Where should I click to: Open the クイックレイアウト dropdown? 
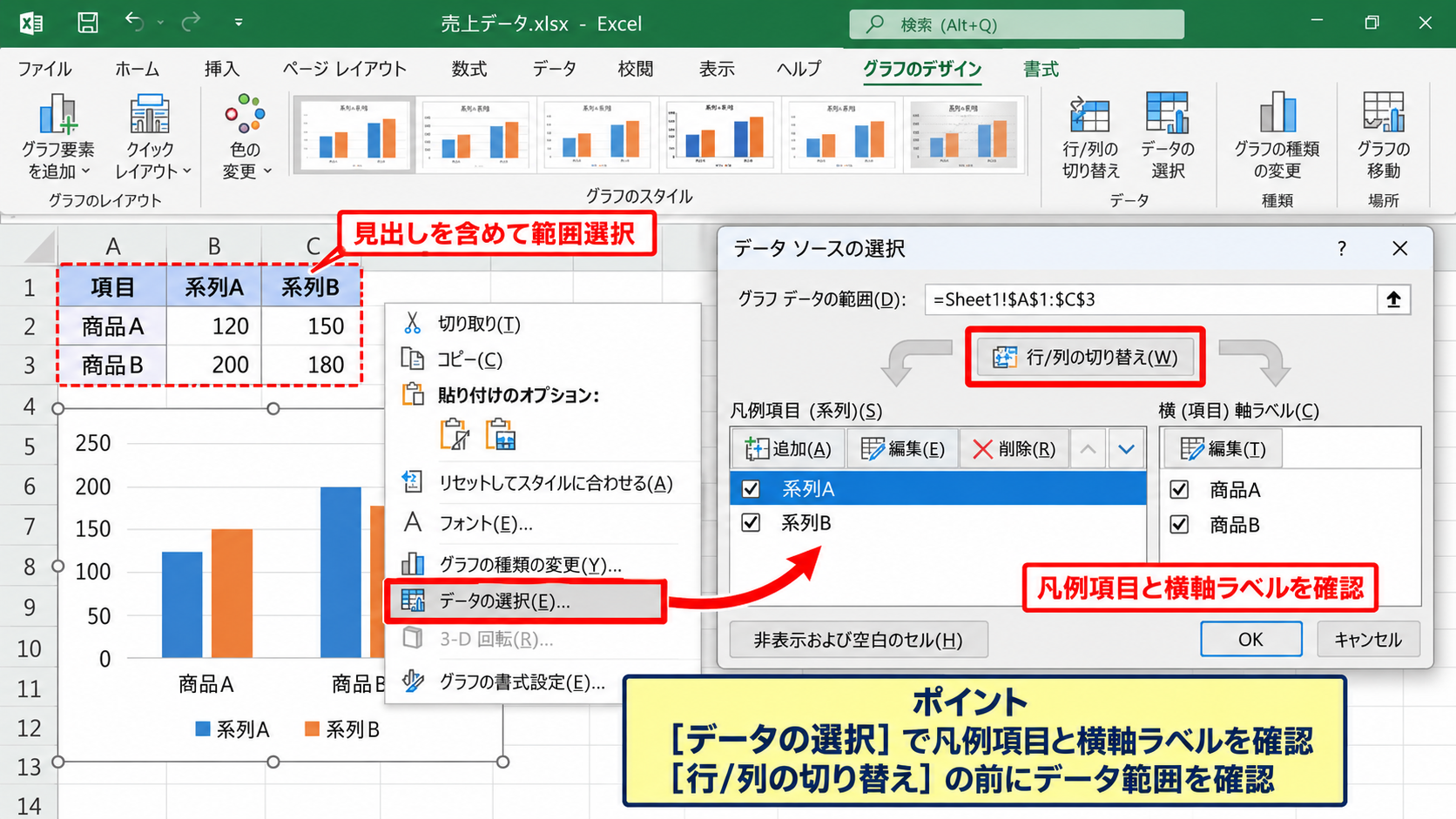click(152, 137)
